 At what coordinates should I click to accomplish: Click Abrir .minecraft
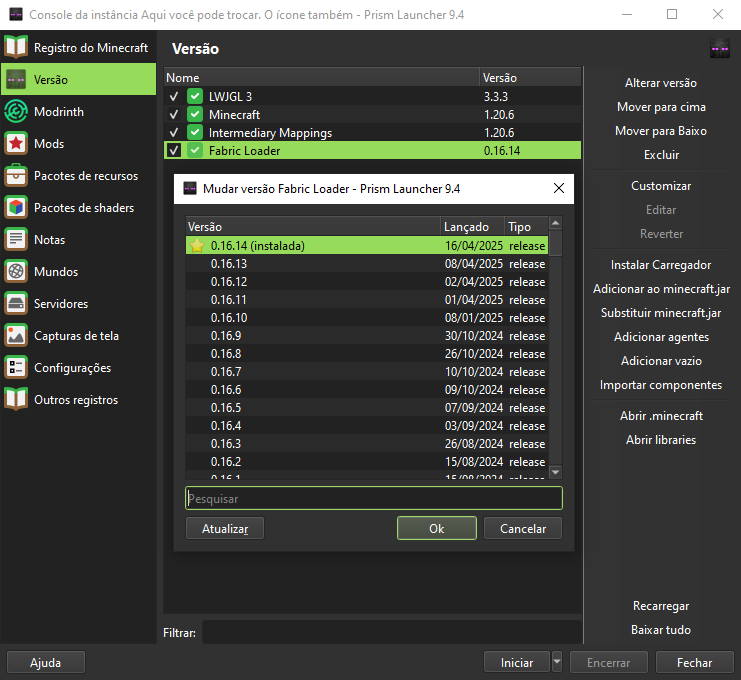(661, 416)
